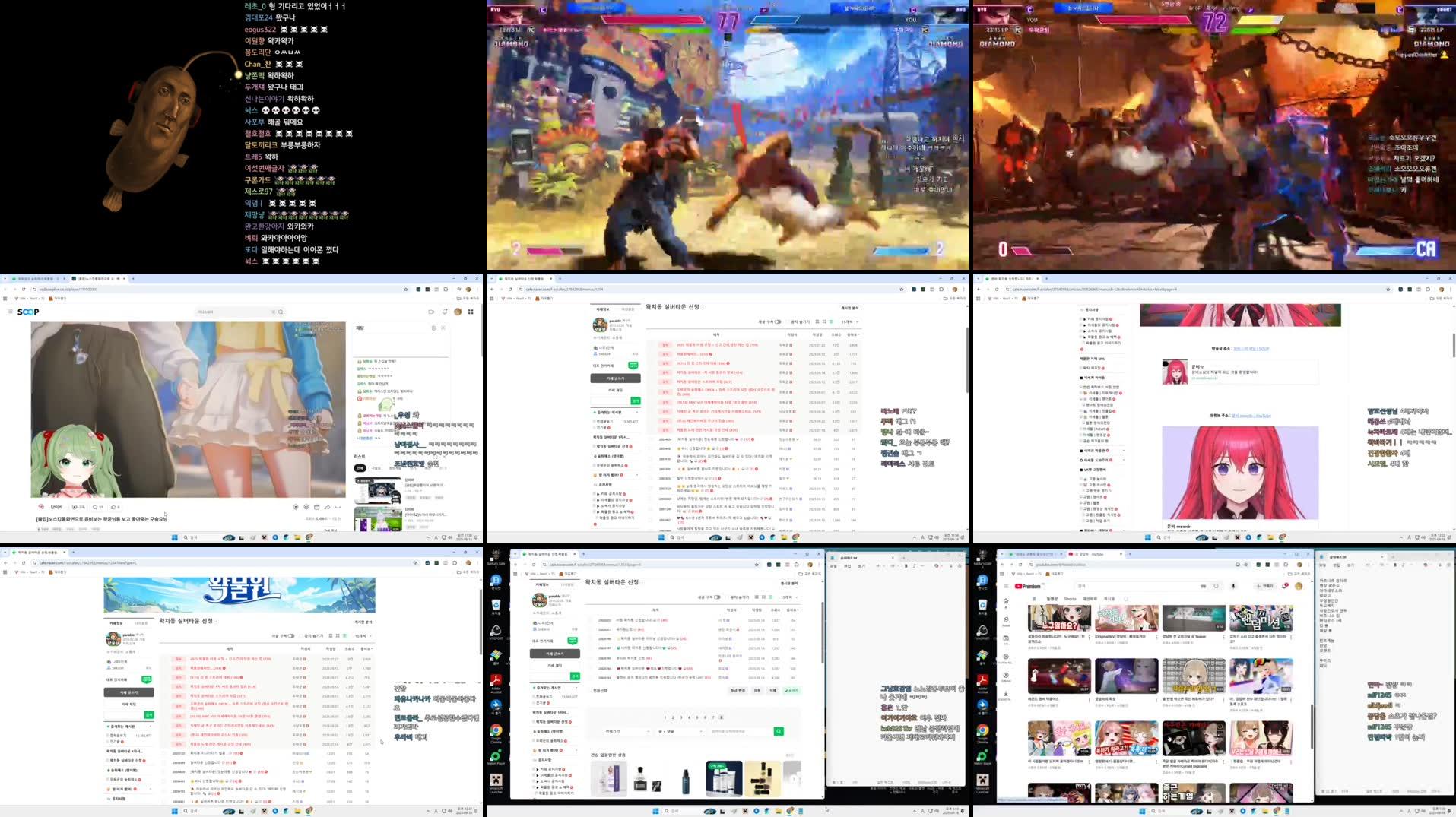The width and height of the screenshot is (1456, 817).
Task: Switch to the YouTube channel 'Shorts' tab
Action: 1071,599
